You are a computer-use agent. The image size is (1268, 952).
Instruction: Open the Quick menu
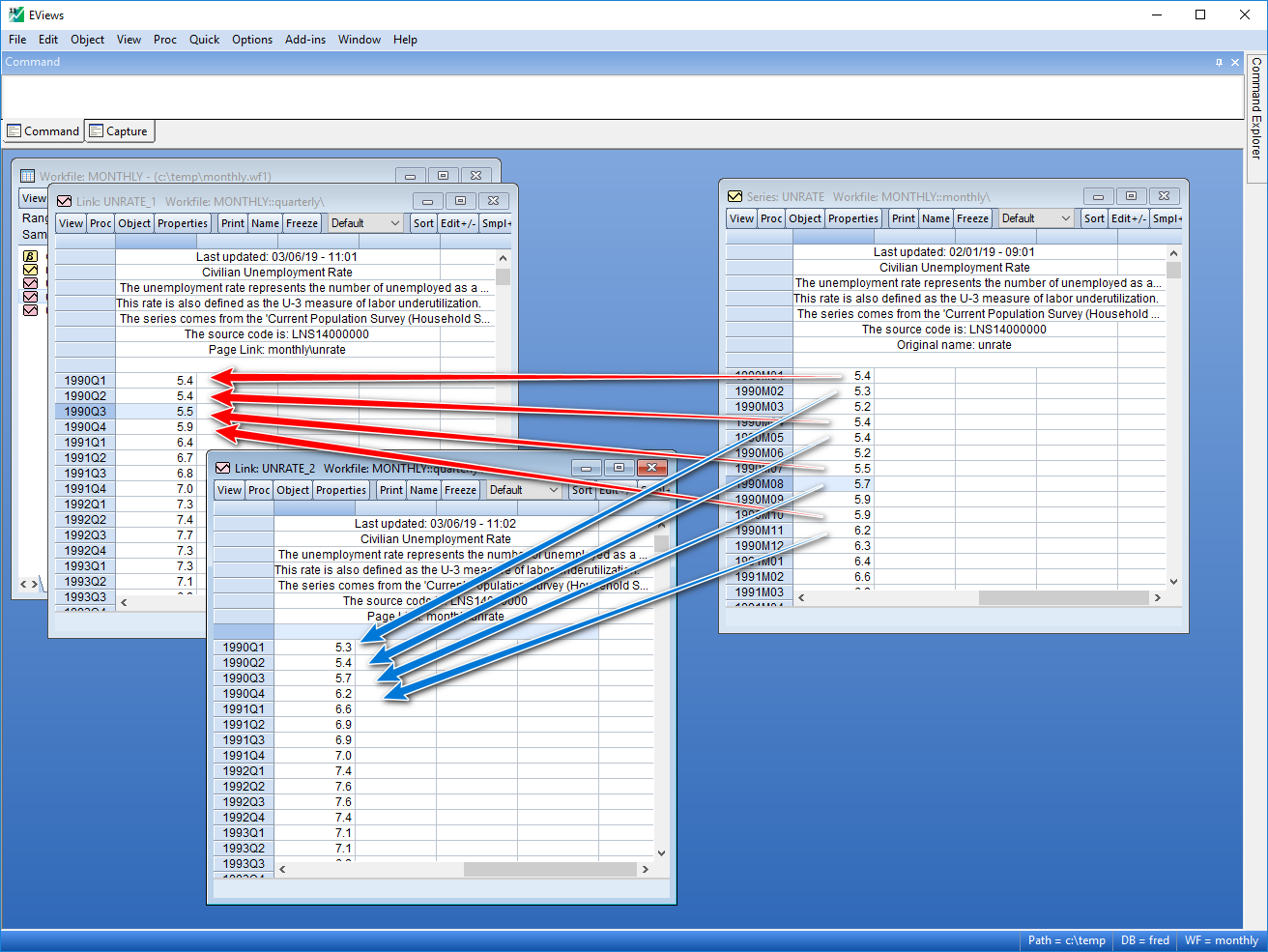click(204, 40)
